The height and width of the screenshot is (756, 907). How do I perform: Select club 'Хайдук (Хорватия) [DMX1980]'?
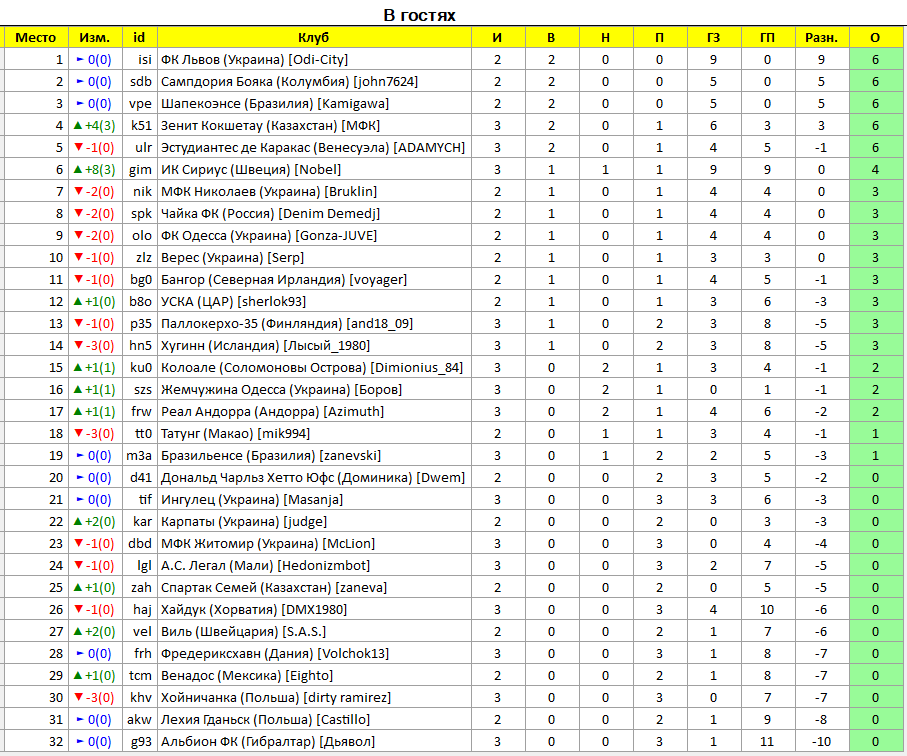(254, 609)
